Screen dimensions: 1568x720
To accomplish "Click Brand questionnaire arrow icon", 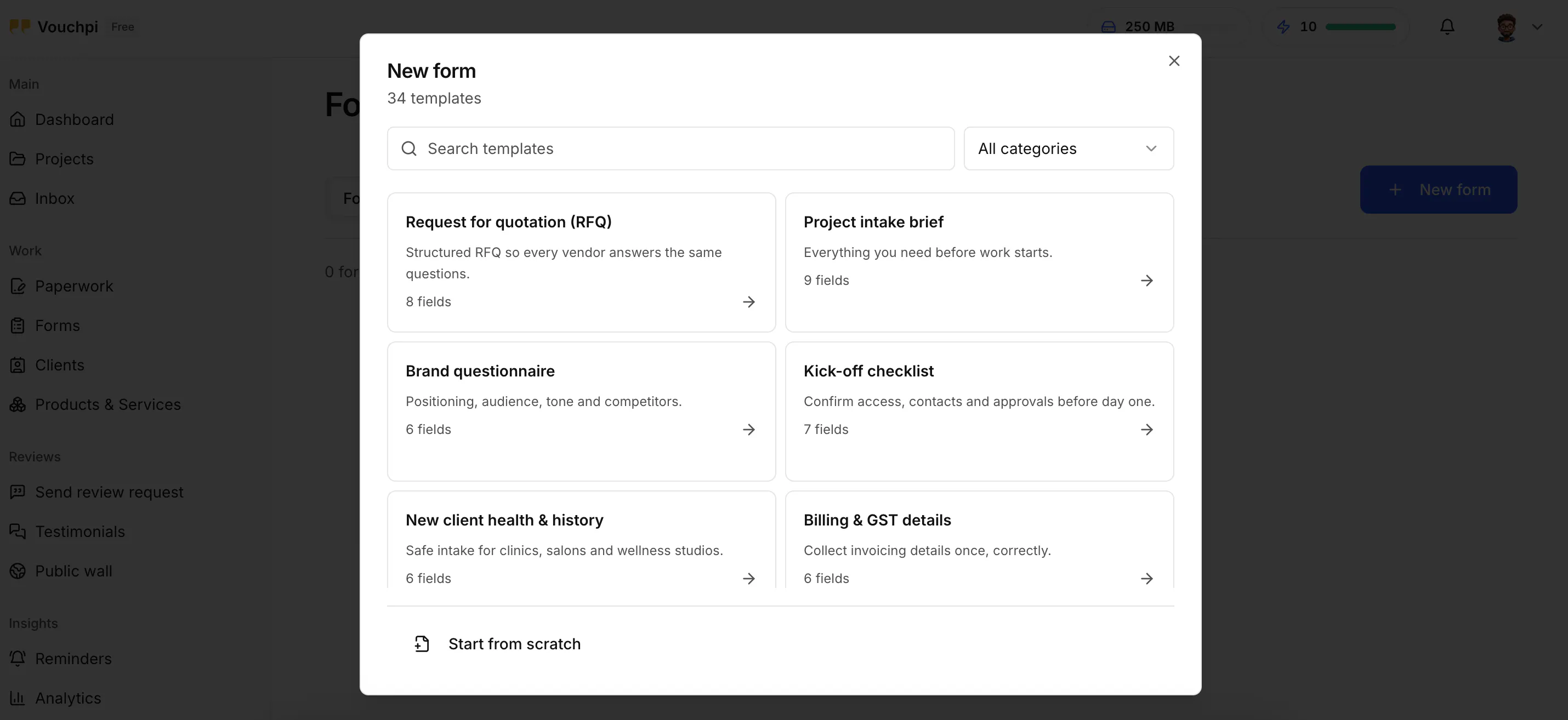I will [x=749, y=430].
